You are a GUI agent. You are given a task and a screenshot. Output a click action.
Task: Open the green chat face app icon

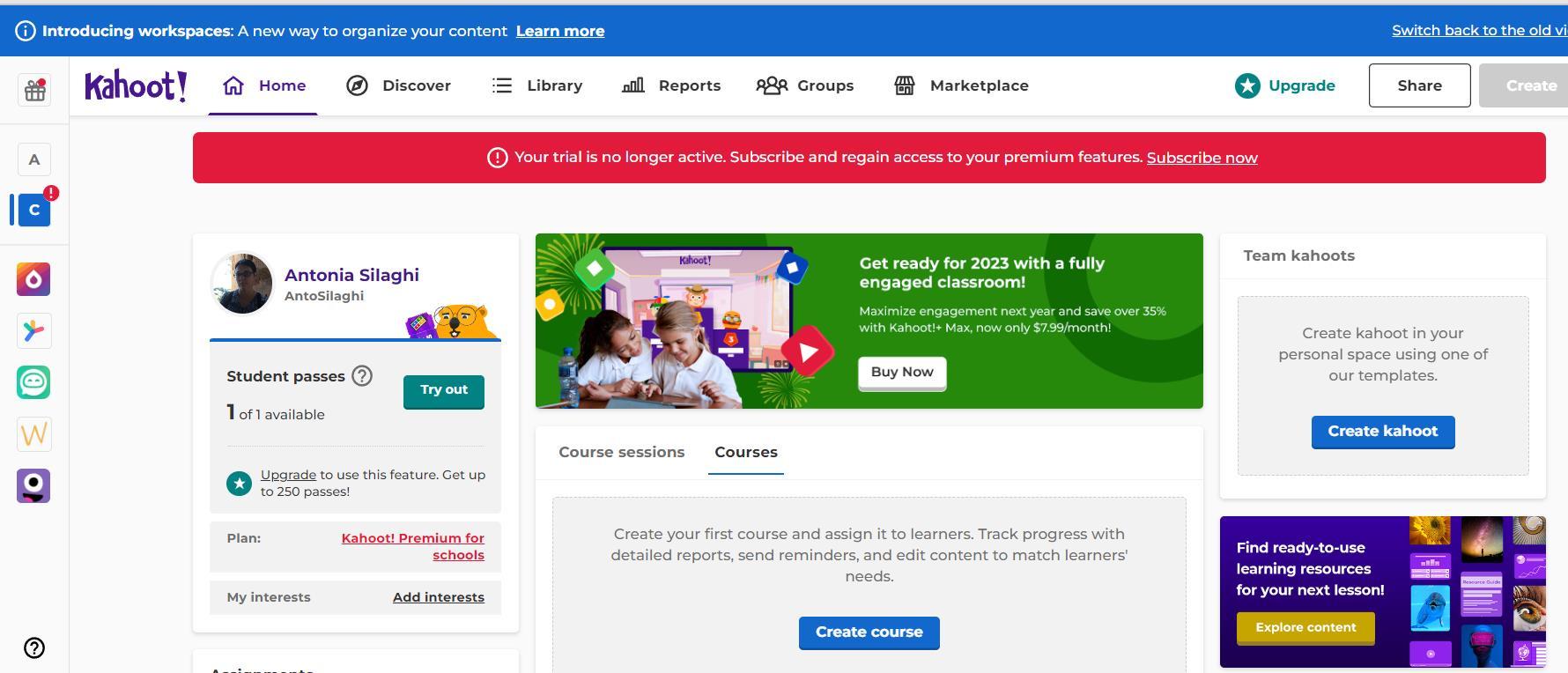coord(33,382)
